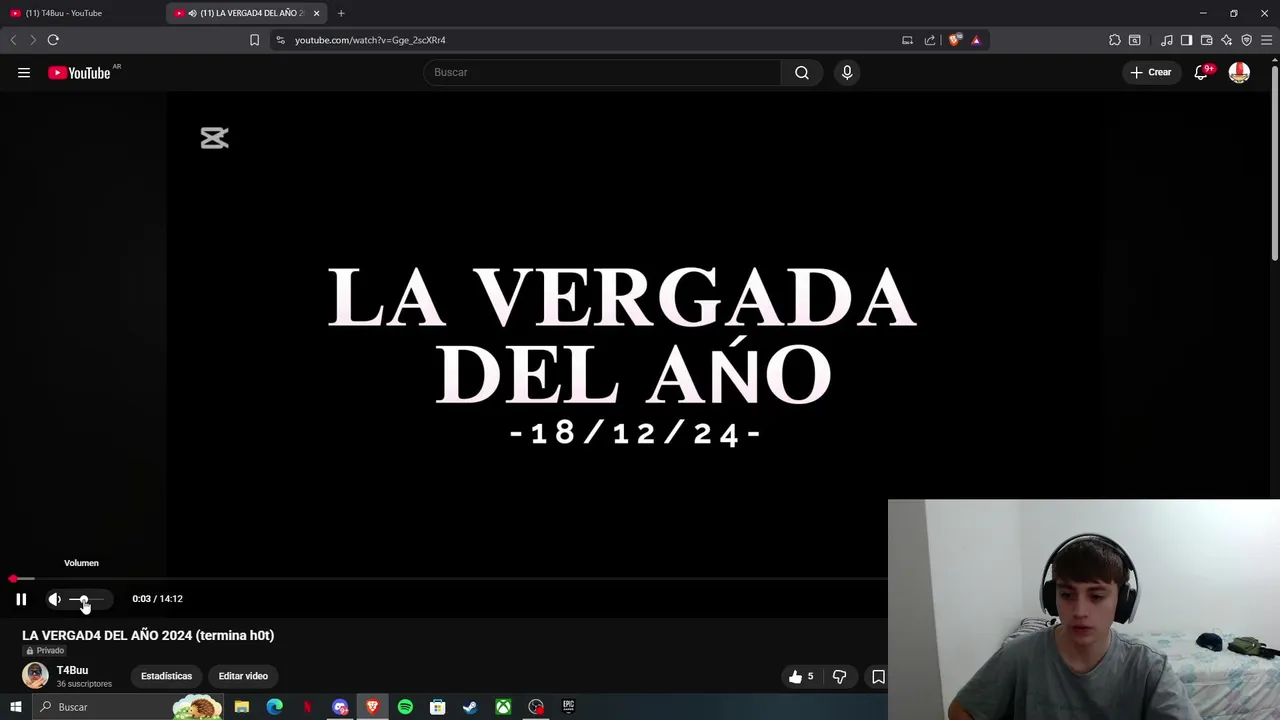Open the T4Buu channel name link
Viewport: 1280px width, 720px height.
tap(72, 670)
